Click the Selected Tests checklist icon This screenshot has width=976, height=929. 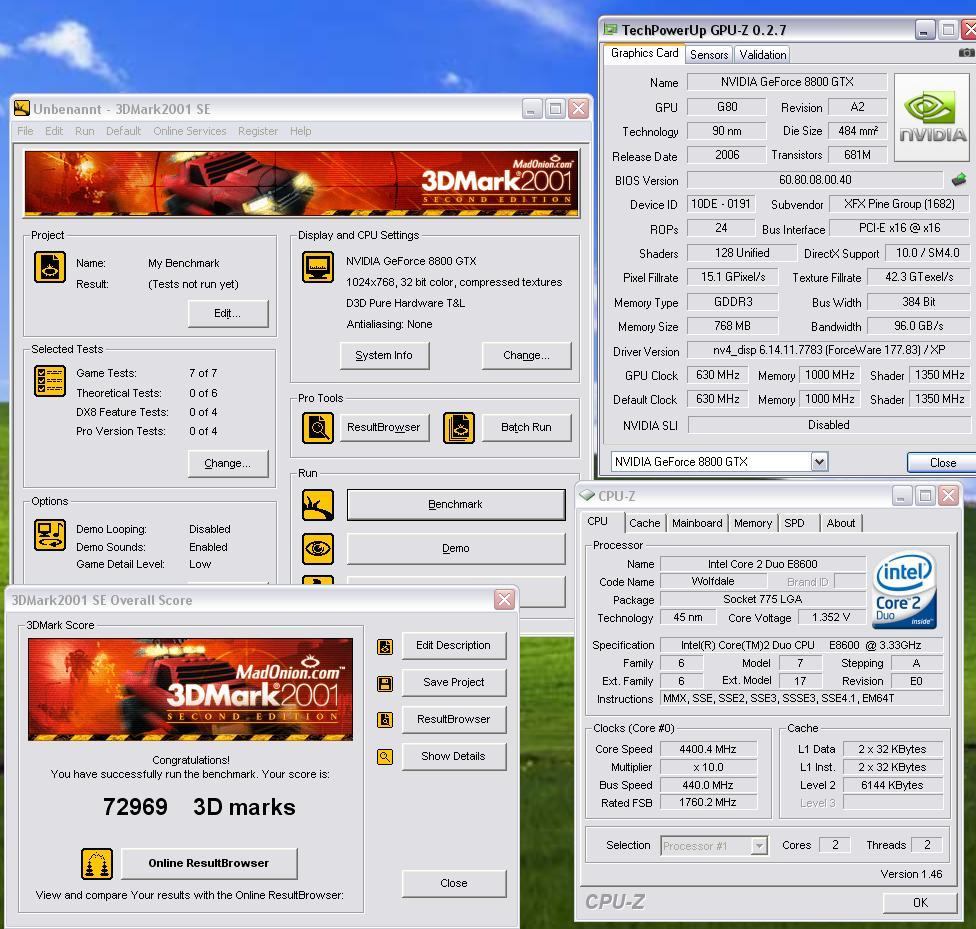50,381
